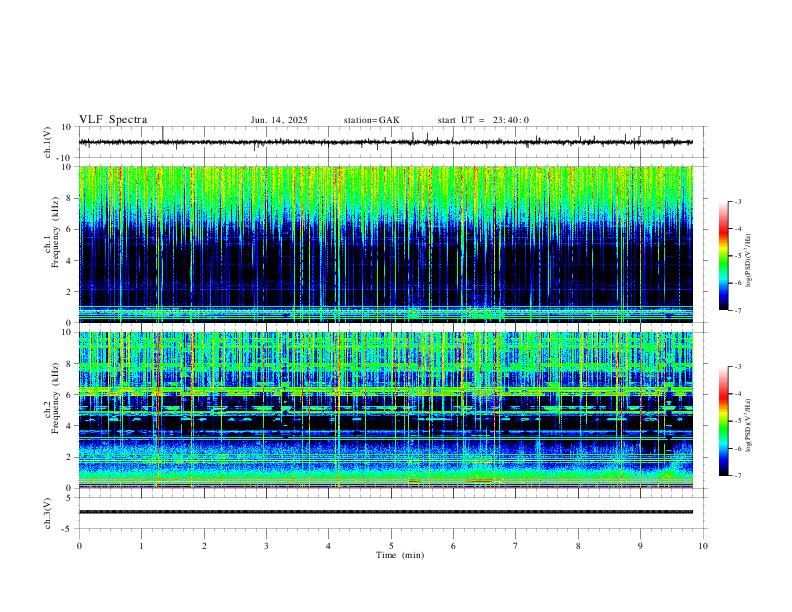Image resolution: width=792 pixels, height=612 pixels.
Task: Click the ch.2 "Frequency (kHz)" axis label
Action: pyautogui.click(x=55, y=398)
